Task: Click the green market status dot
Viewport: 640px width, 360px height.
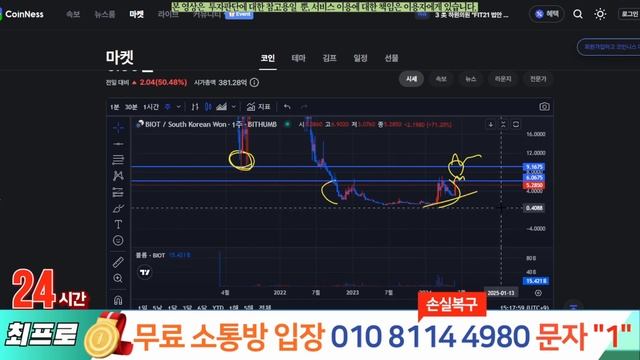Action: pyautogui.click(x=287, y=124)
